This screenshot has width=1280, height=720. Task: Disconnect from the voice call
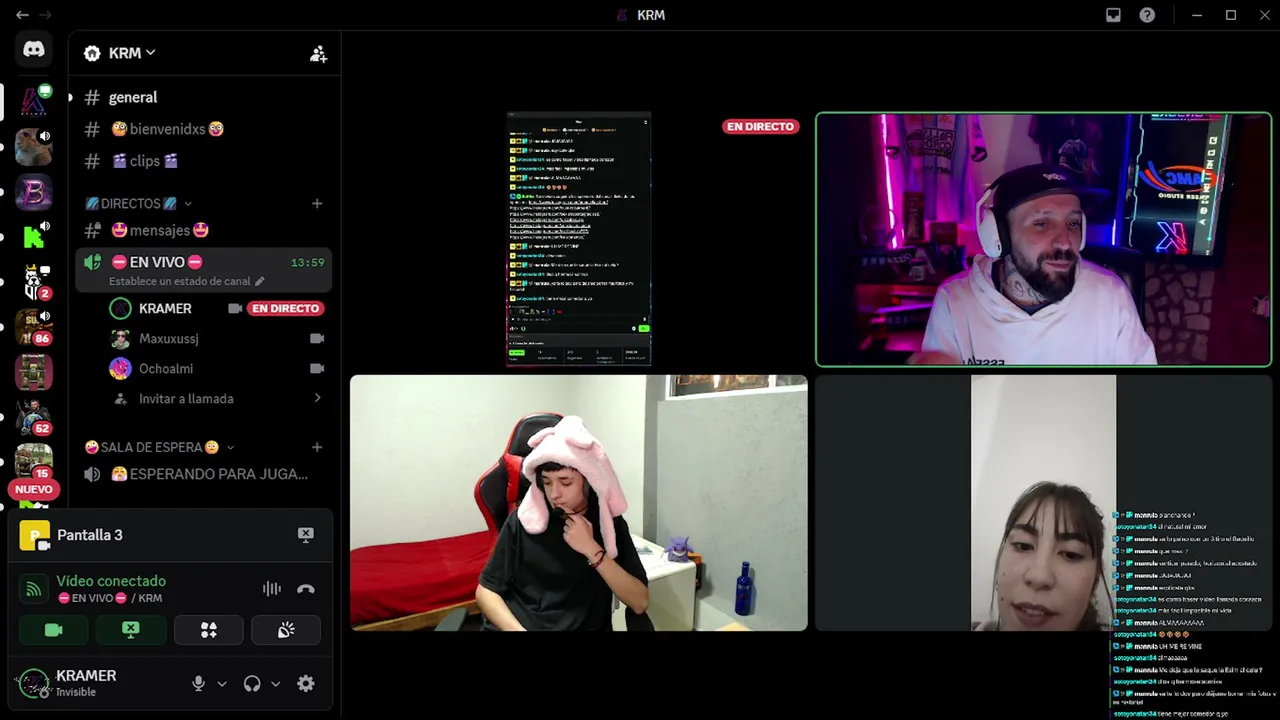pyautogui.click(x=306, y=589)
